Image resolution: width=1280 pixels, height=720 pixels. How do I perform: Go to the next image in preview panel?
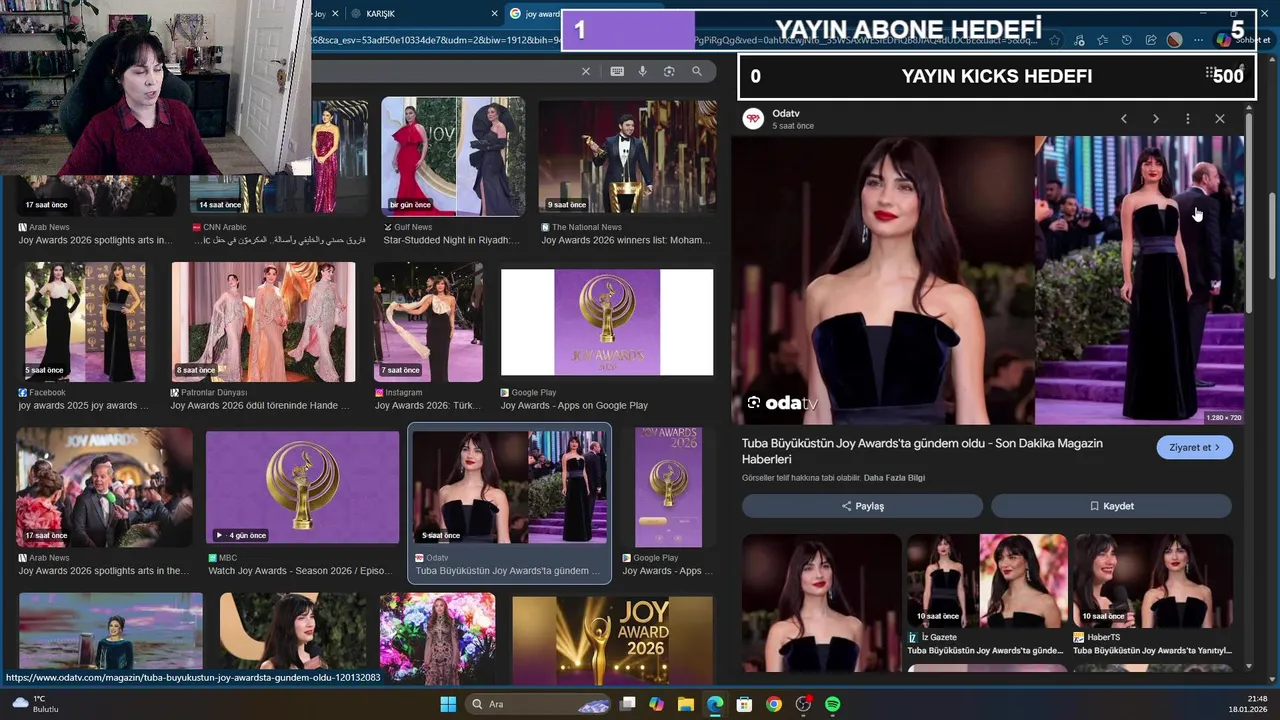tap(1156, 119)
